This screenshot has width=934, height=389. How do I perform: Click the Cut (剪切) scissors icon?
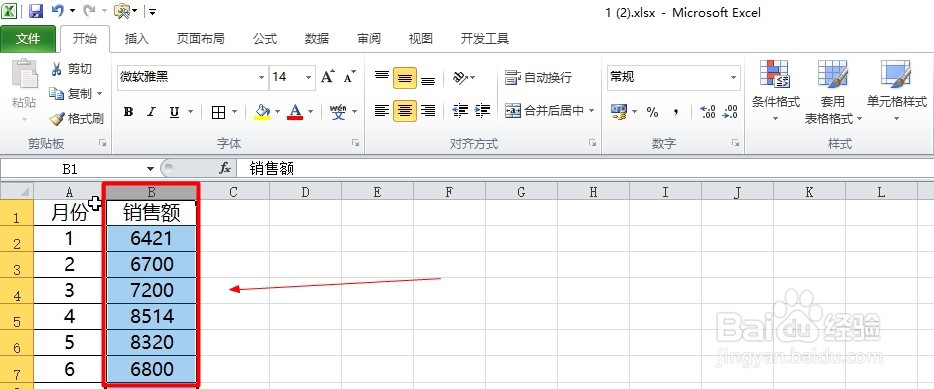coord(57,69)
